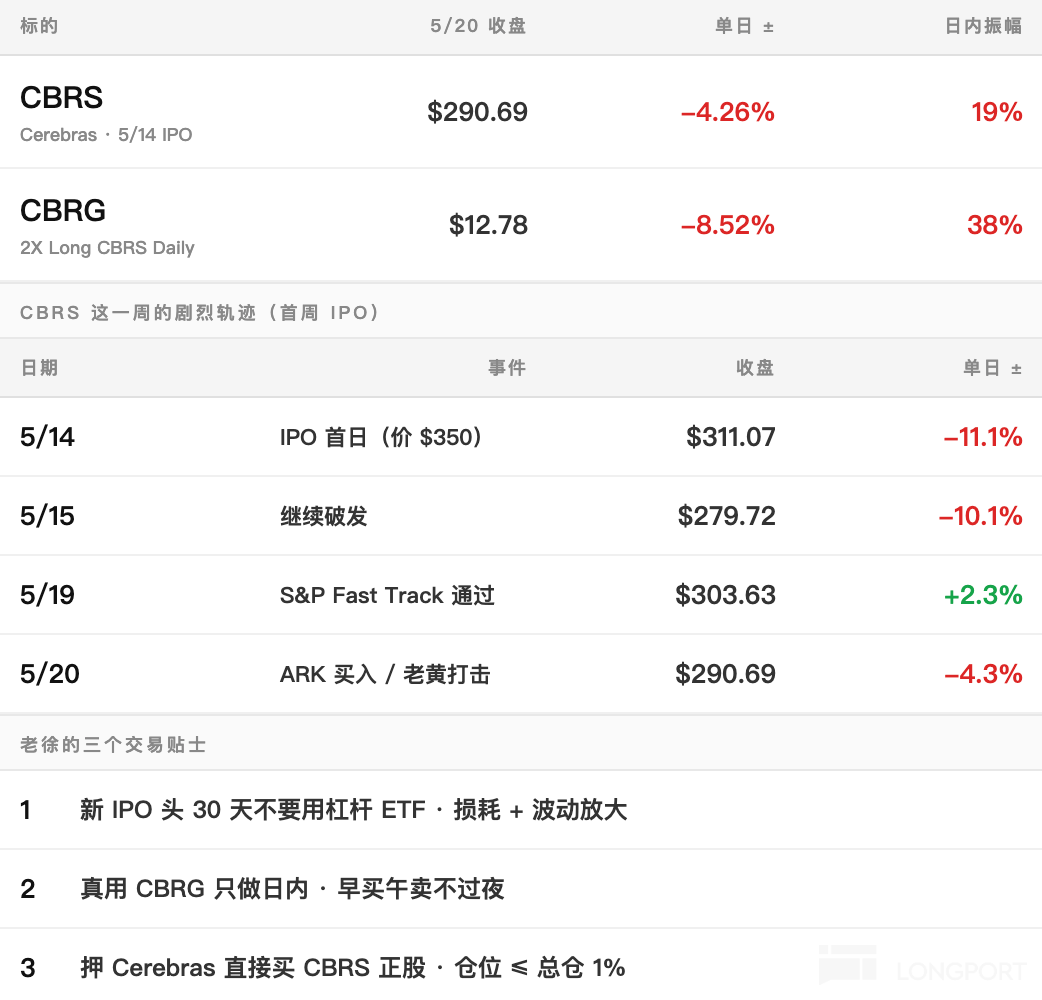This screenshot has height=1000, width=1042.
Task: Click the 5/14 date cell
Action: coord(47,437)
